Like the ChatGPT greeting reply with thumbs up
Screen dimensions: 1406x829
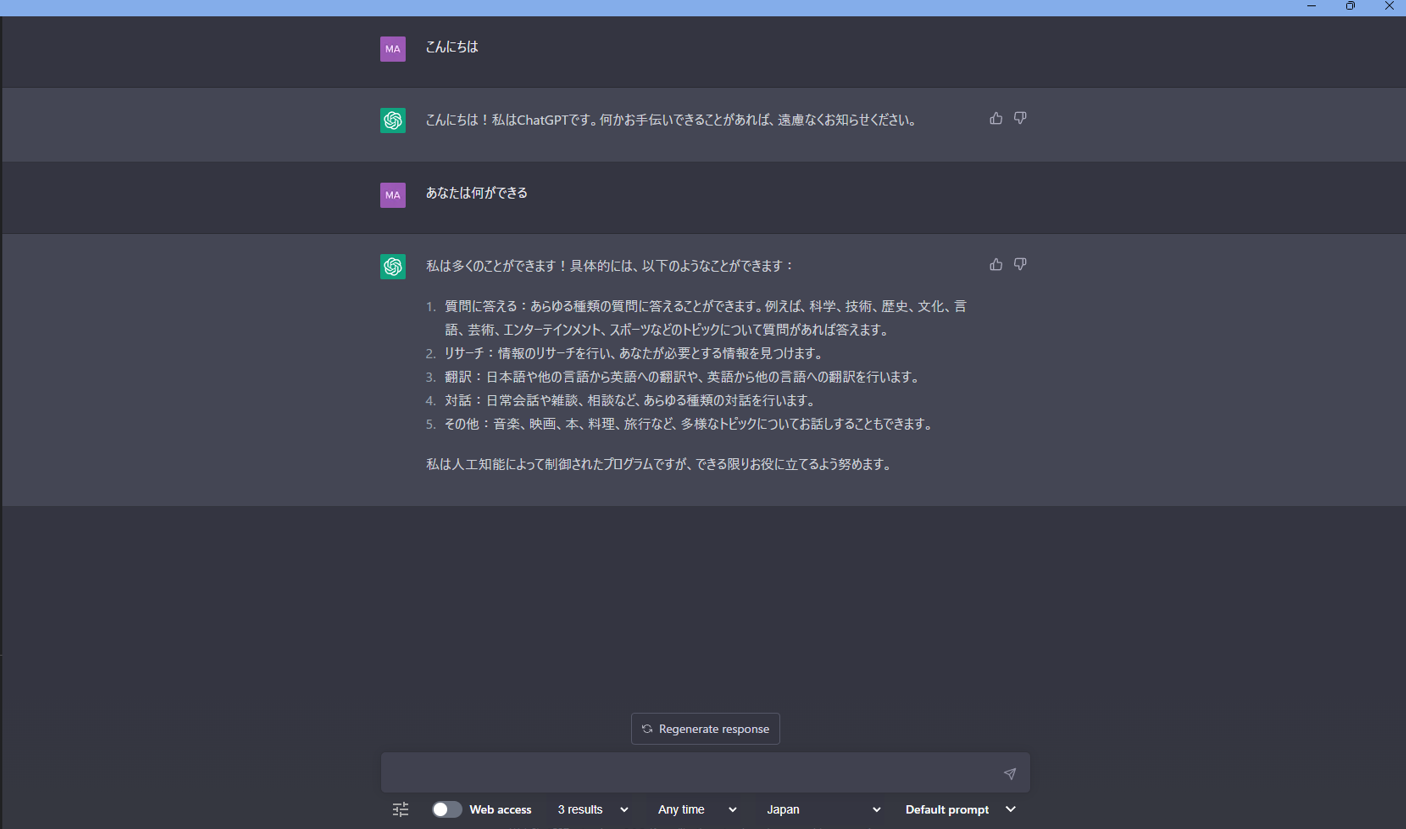coord(996,118)
